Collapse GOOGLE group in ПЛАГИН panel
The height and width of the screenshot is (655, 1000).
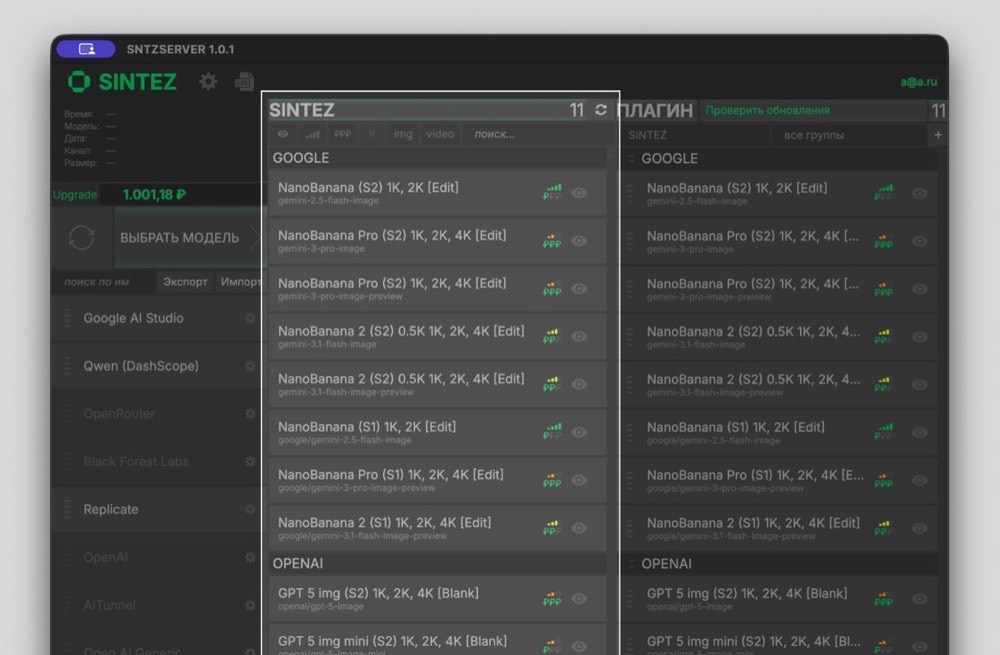coord(779,158)
